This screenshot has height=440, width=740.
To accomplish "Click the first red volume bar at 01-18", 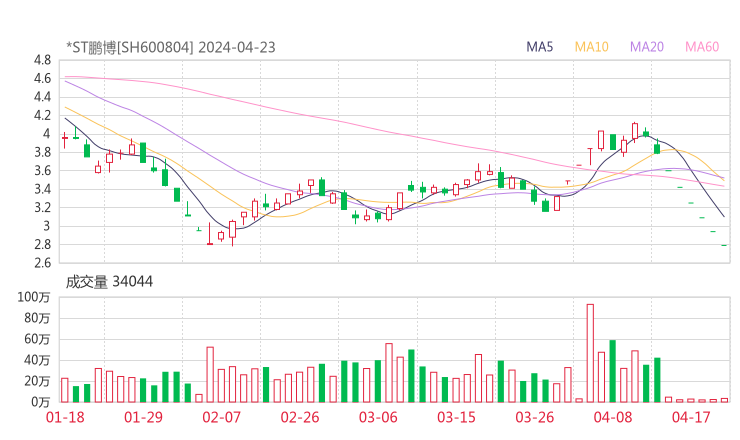I will coord(65,390).
